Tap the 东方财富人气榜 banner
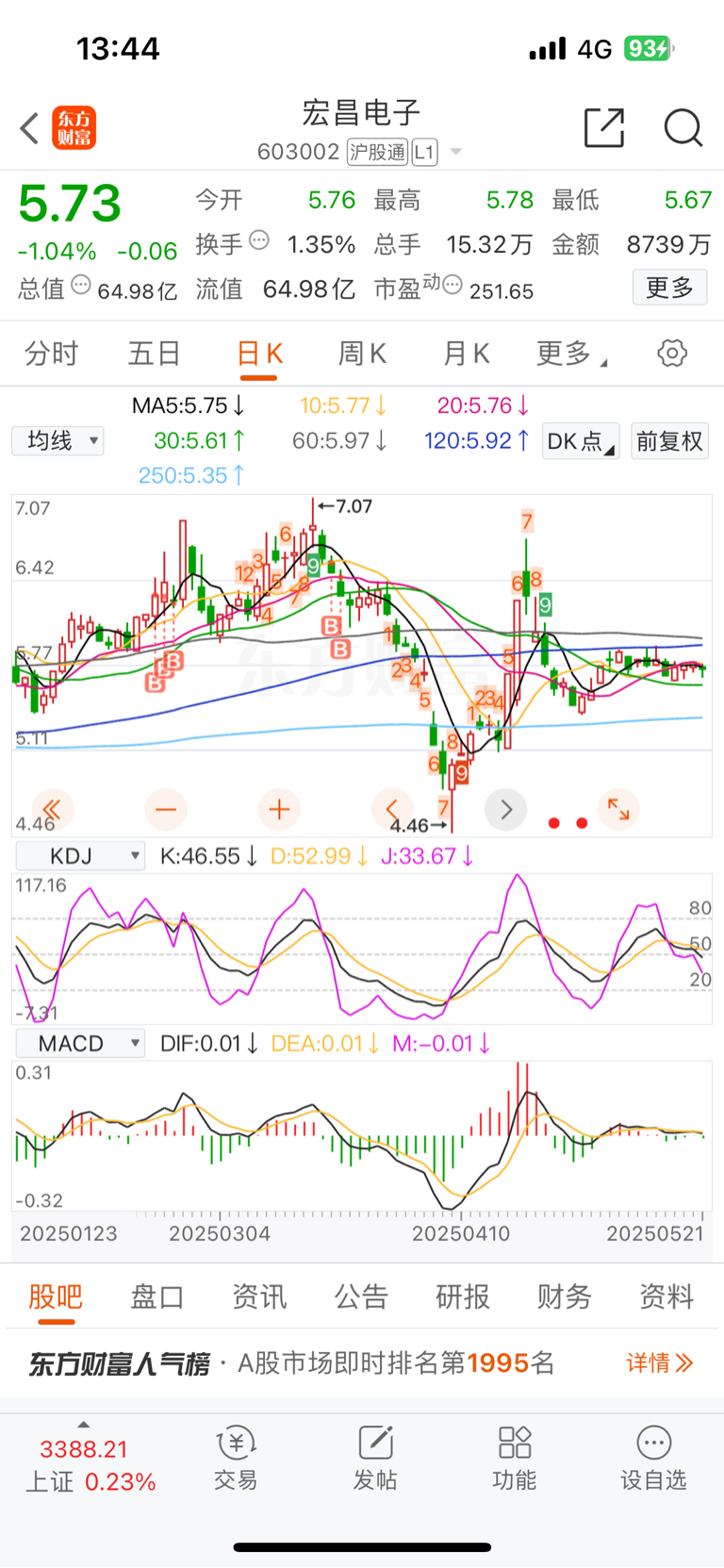The image size is (724, 1568). coord(362,1363)
